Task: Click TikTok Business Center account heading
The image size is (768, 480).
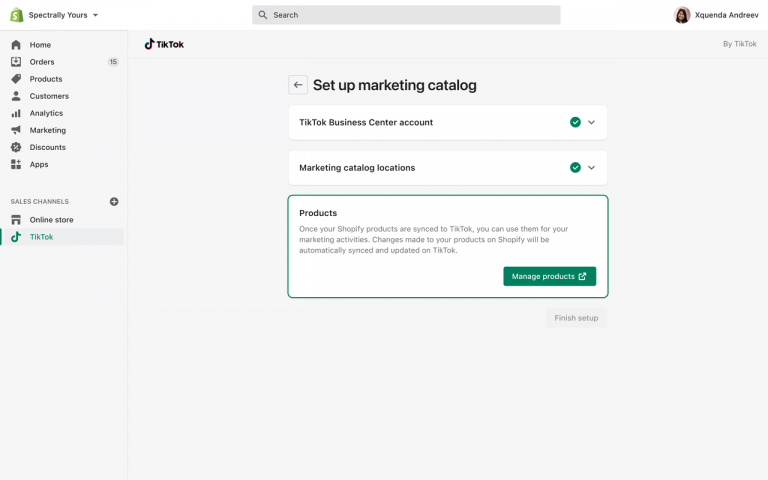Action: (366, 122)
